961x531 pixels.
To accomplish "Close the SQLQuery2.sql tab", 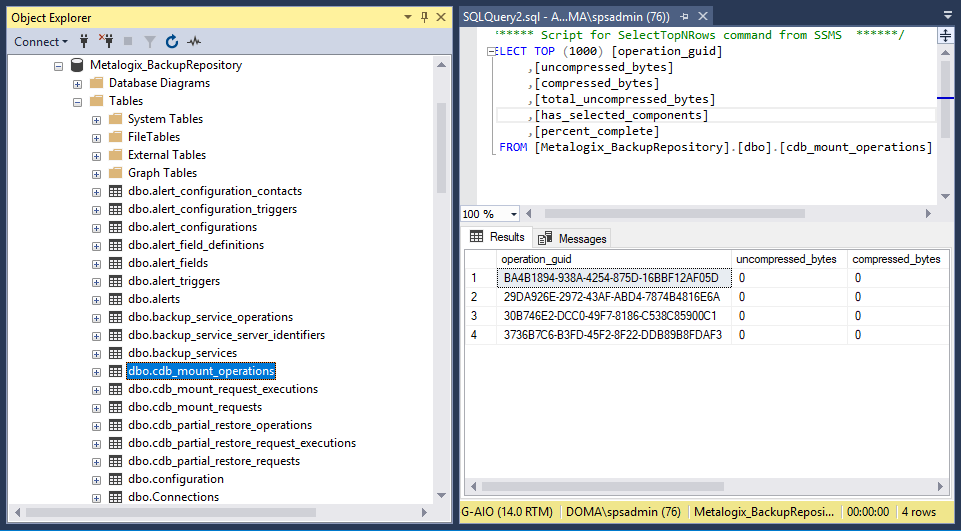I will 702,17.
